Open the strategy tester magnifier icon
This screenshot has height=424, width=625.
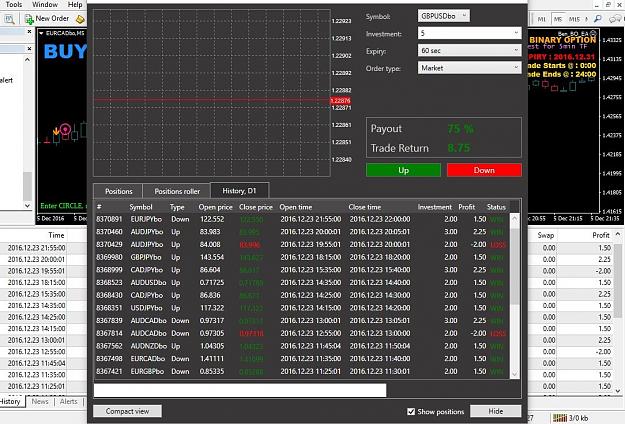click(9, 19)
